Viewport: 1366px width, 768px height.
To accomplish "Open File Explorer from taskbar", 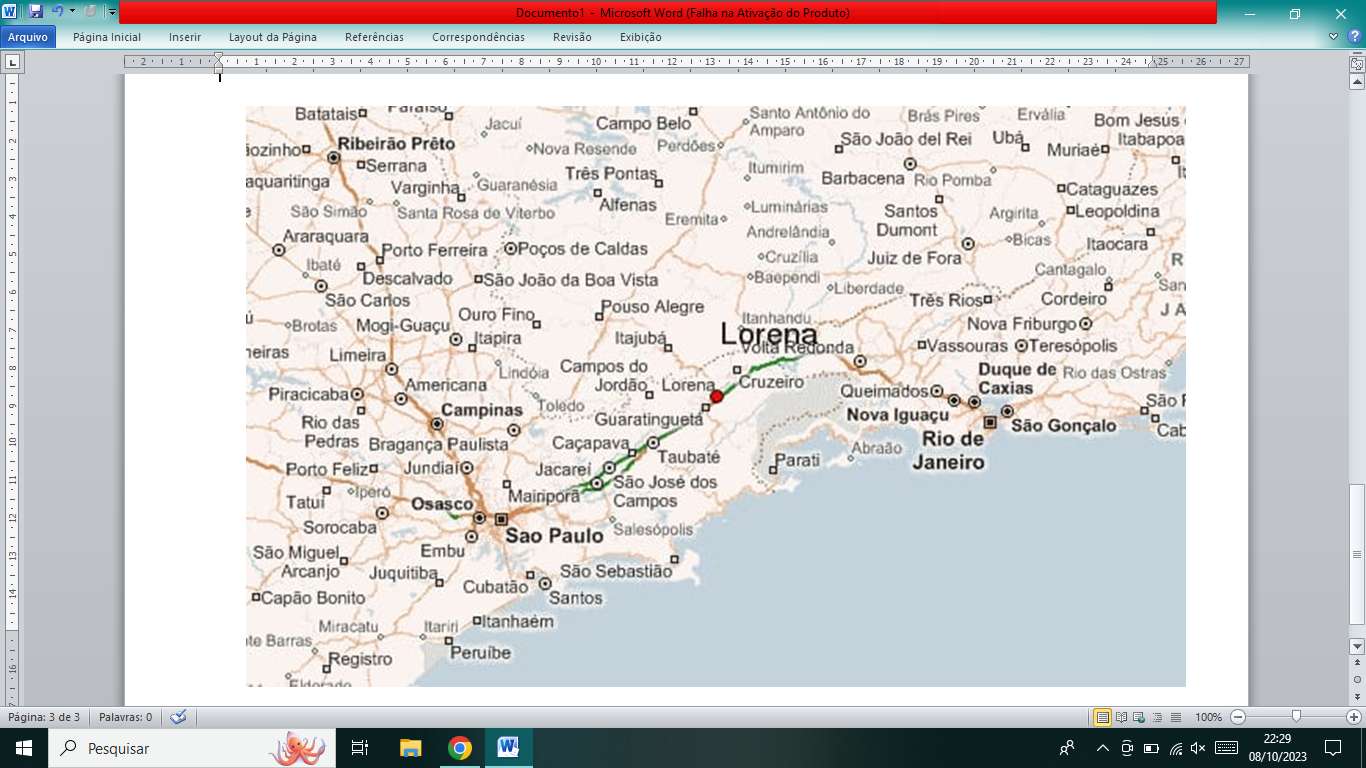I will [x=410, y=748].
